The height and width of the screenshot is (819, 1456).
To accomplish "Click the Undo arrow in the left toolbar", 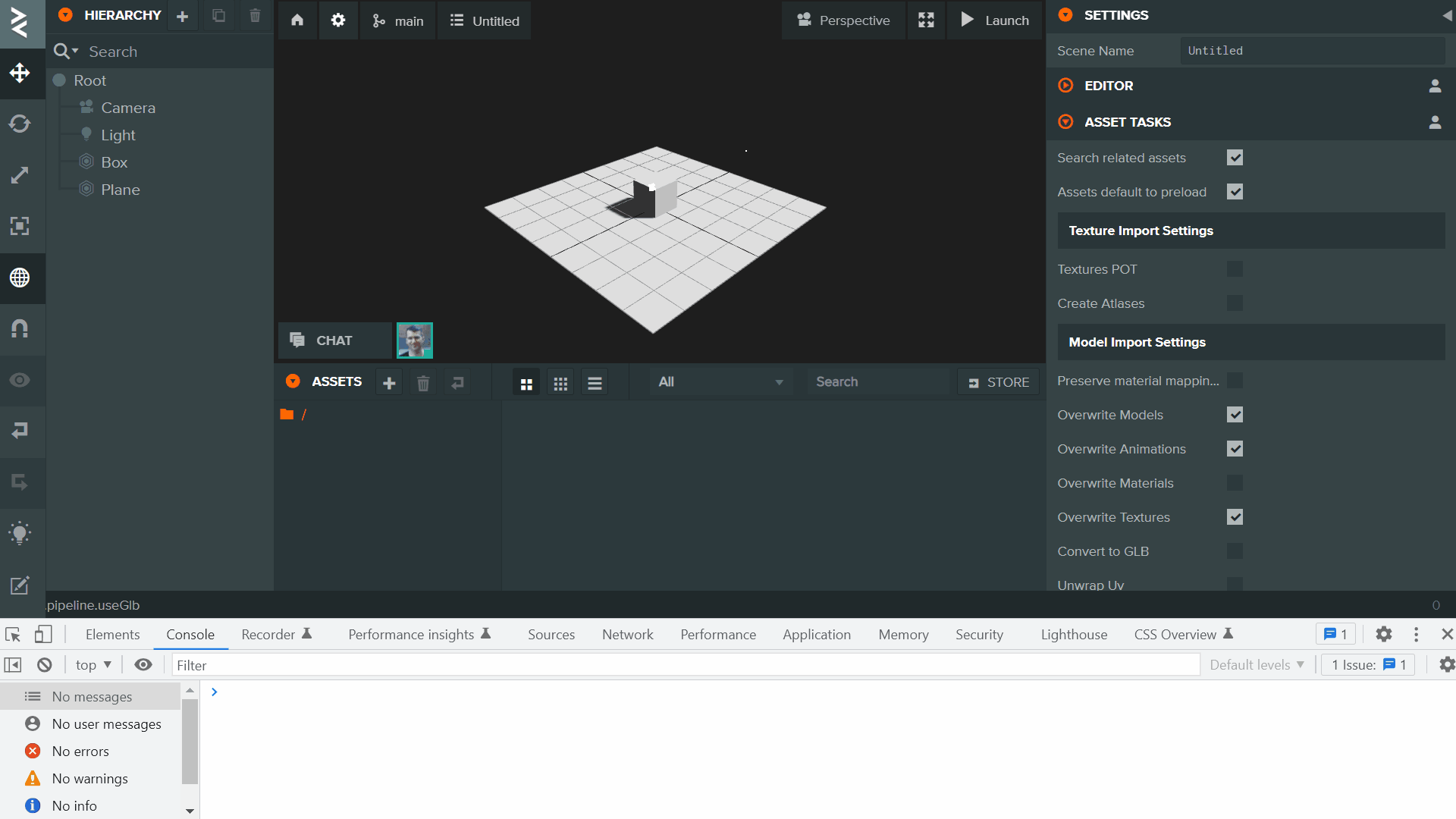I will (x=19, y=432).
